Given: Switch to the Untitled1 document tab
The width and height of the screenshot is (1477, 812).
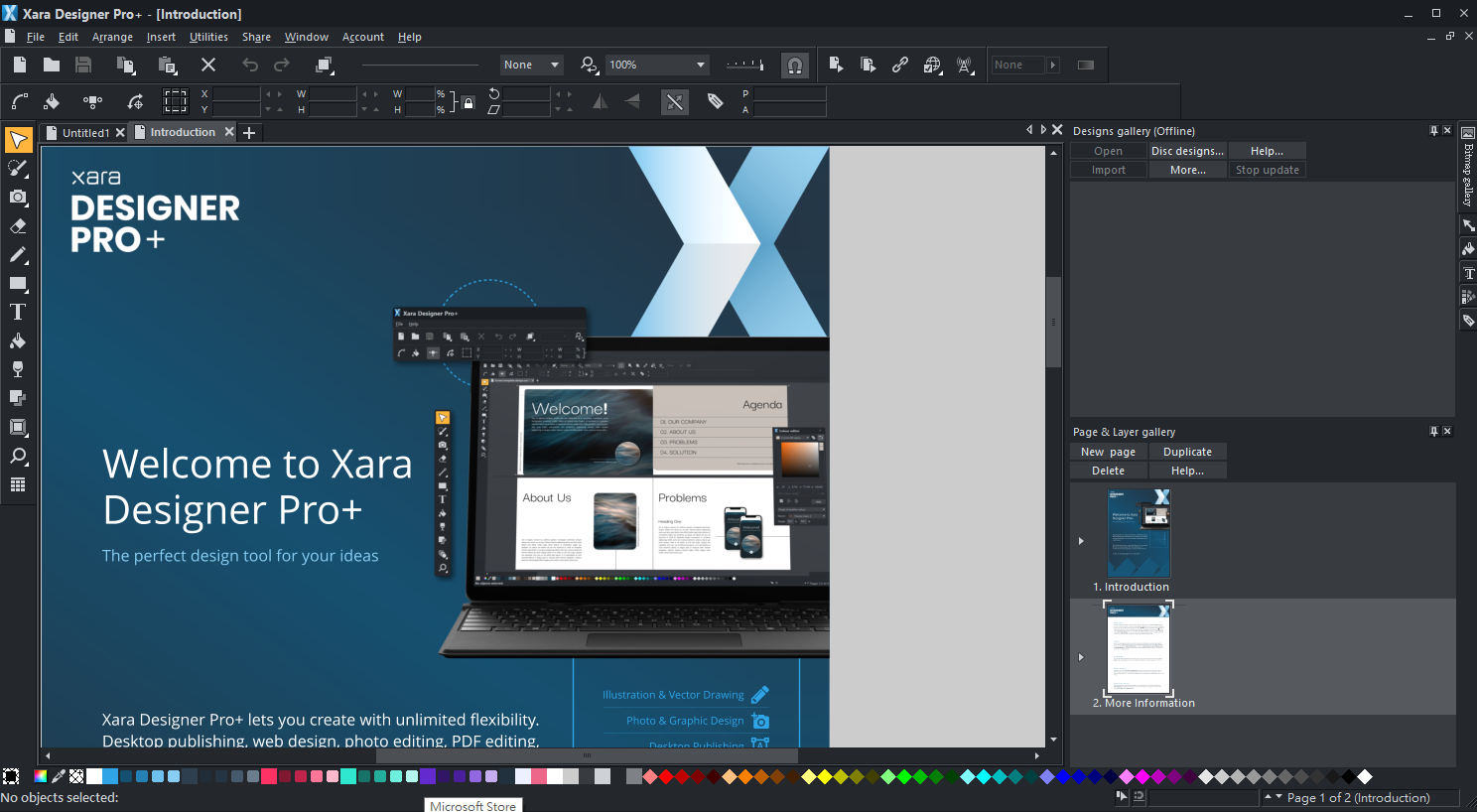Looking at the screenshot, I should coord(84,133).
